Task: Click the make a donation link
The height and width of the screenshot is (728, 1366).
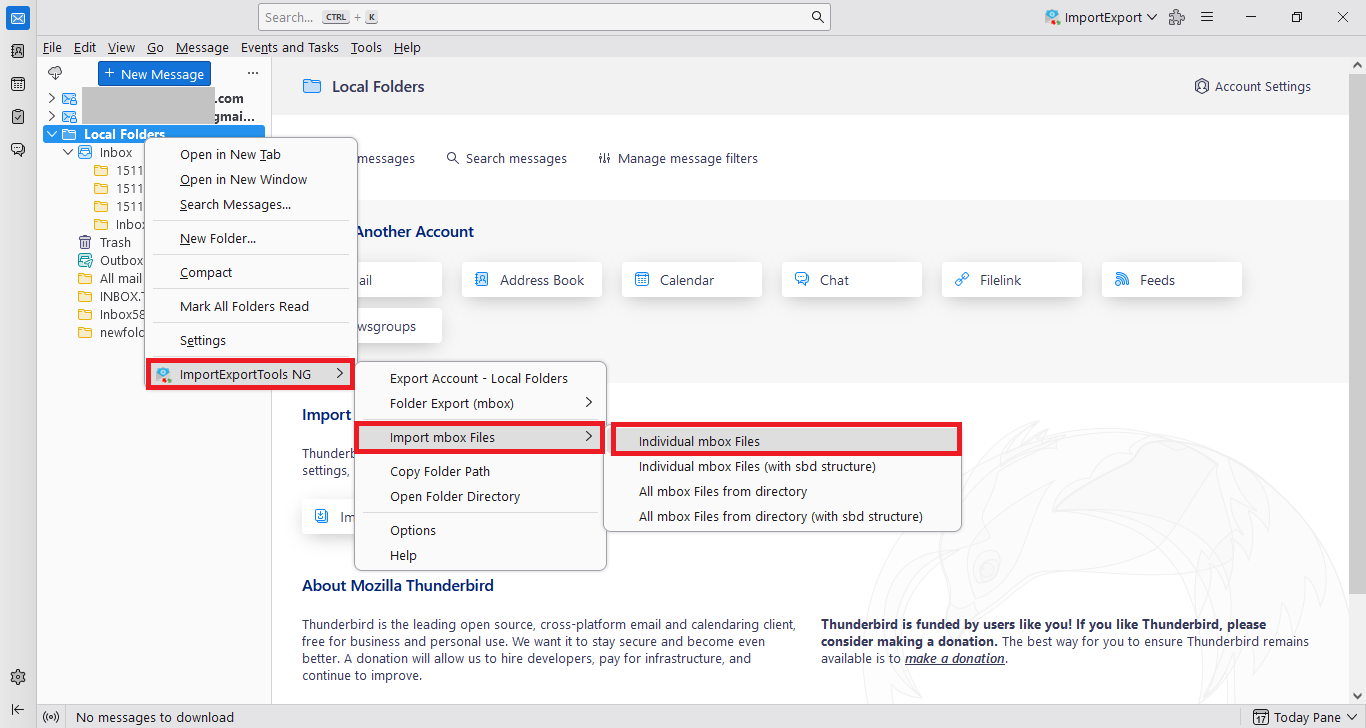Action: [x=955, y=658]
